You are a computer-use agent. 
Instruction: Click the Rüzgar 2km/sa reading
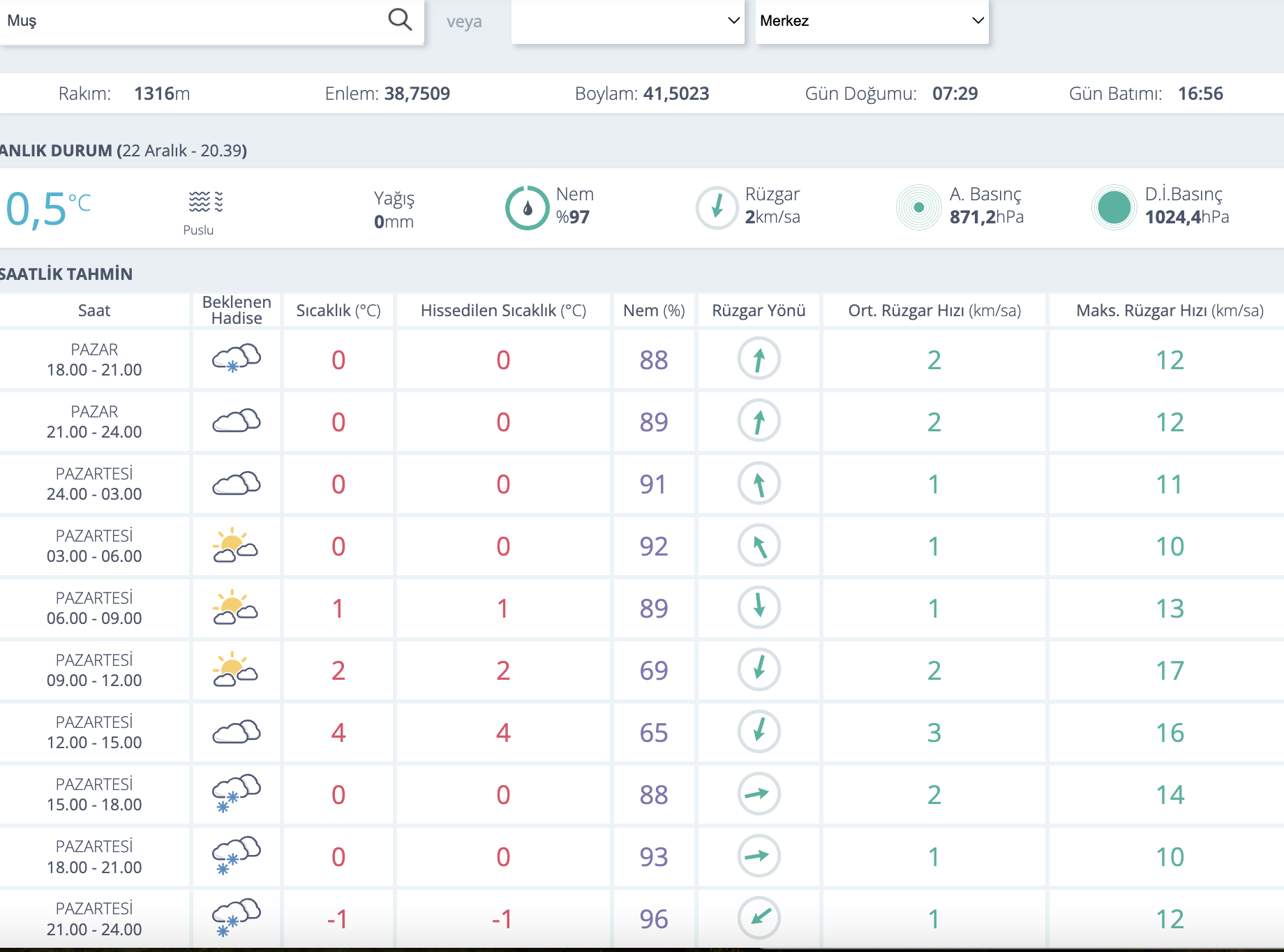click(772, 217)
